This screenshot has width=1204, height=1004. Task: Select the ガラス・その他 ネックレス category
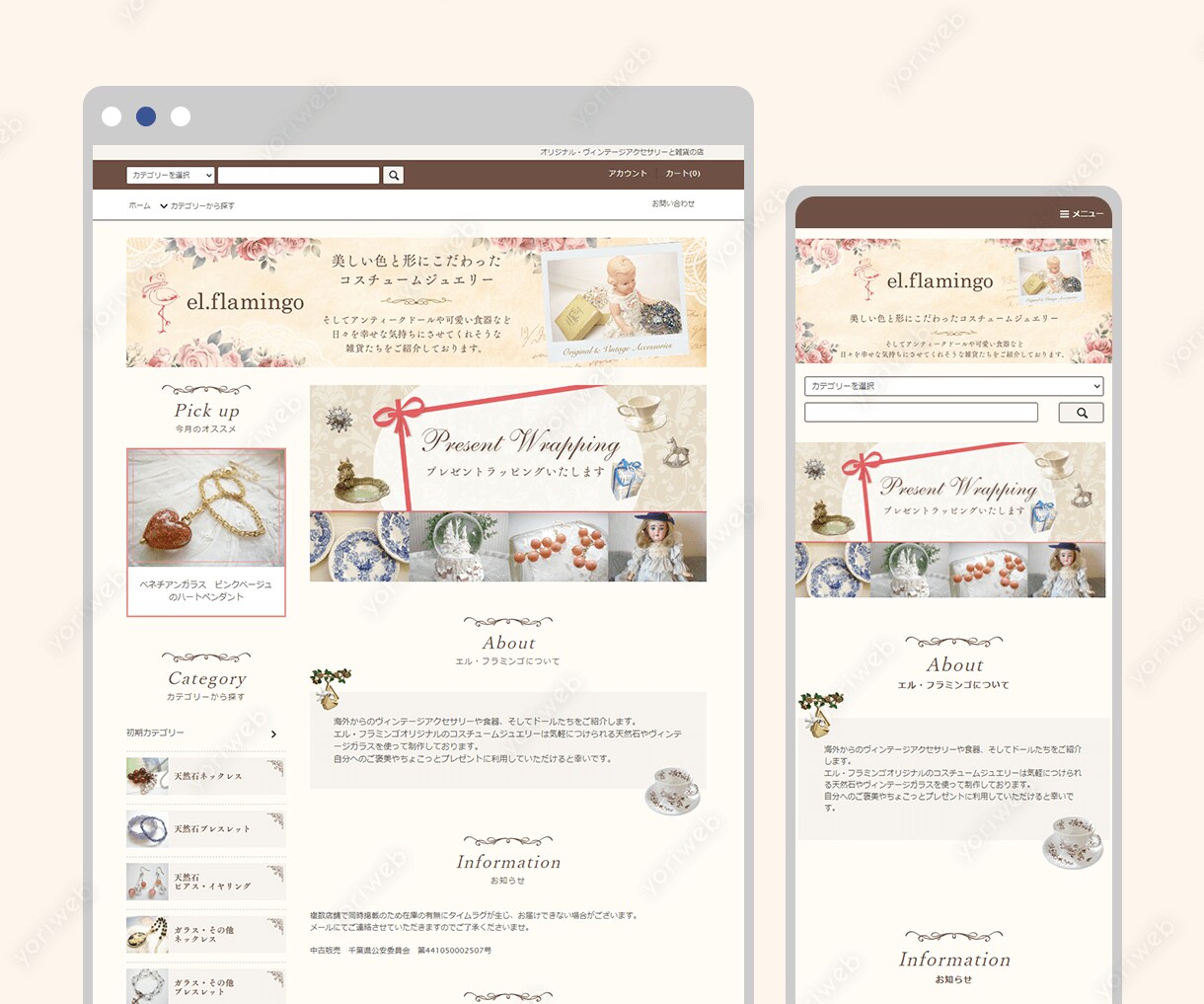[206, 934]
